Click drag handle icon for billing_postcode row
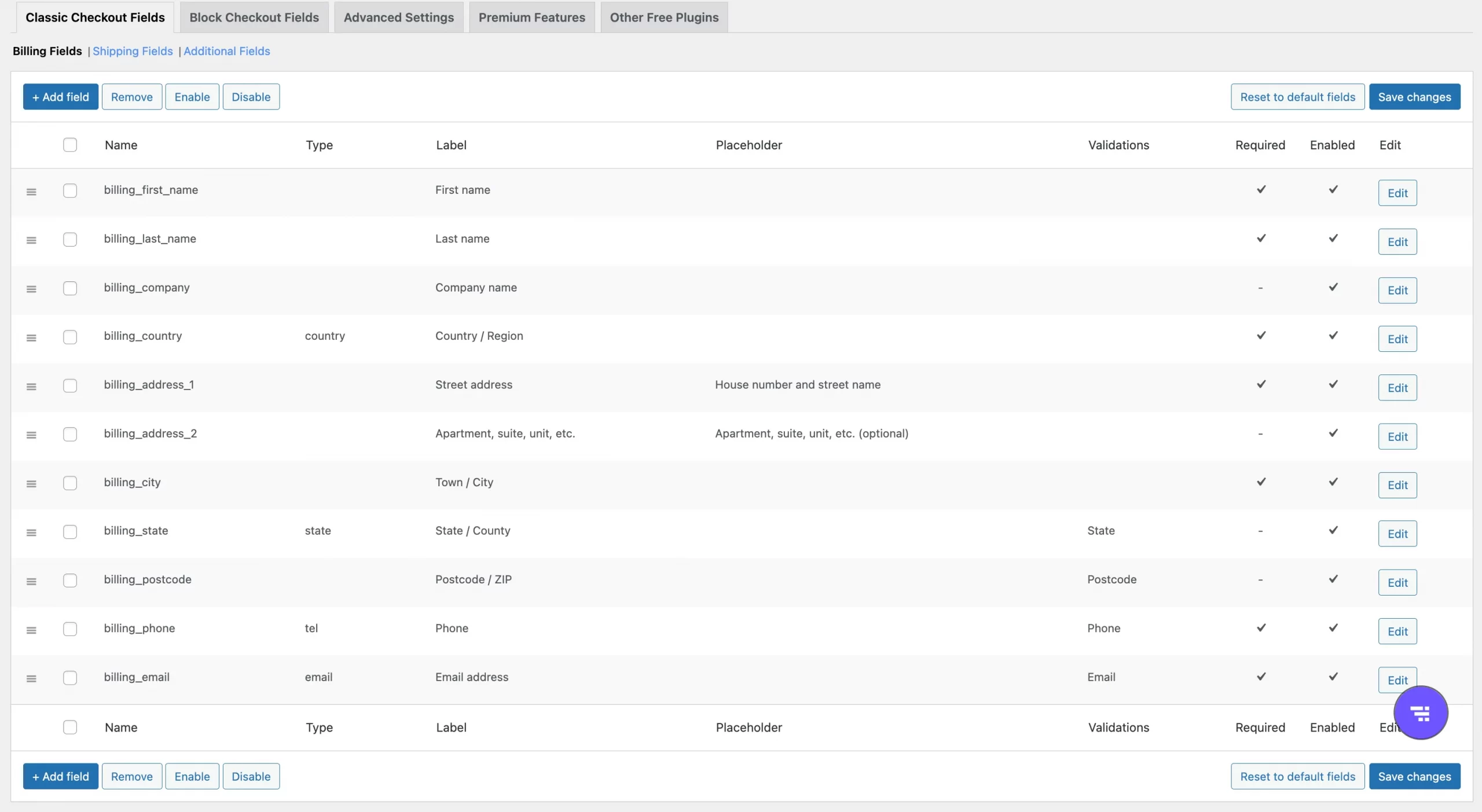This screenshot has width=1482, height=812. [x=31, y=580]
